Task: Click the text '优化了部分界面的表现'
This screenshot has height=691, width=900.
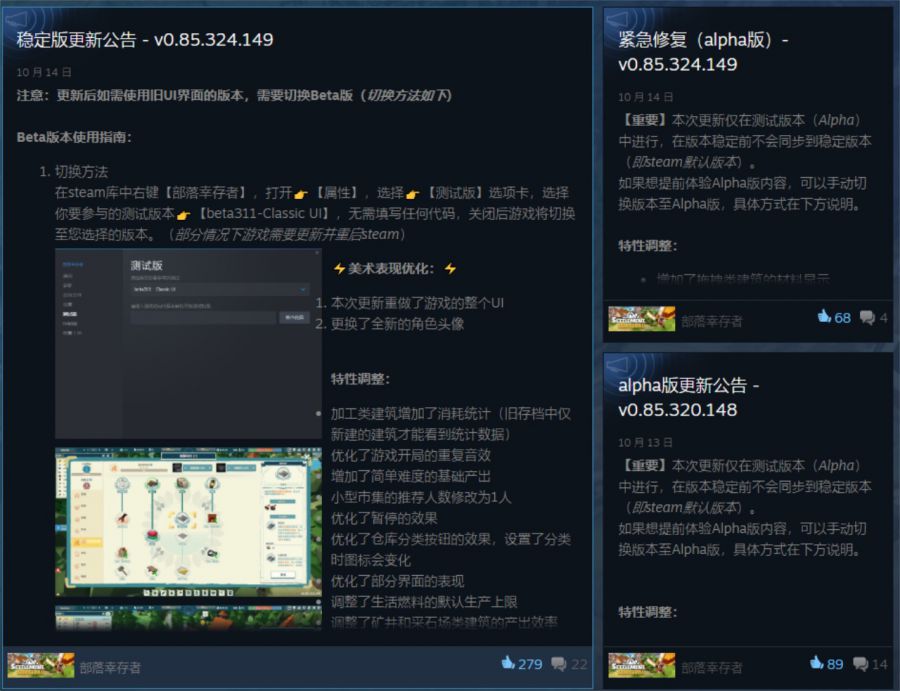Action: click(x=397, y=581)
